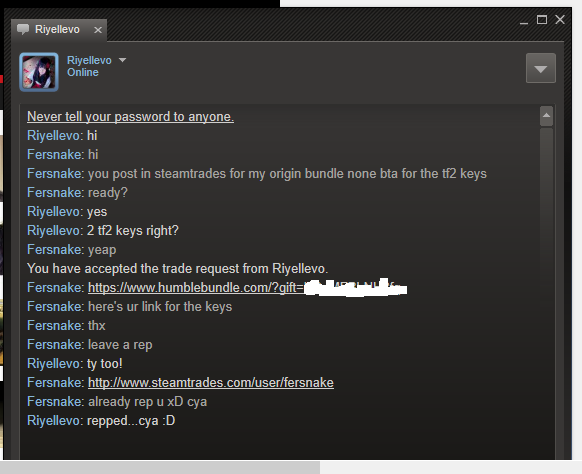The width and height of the screenshot is (582, 474).
Task: Close the Riyellevo chat tab
Action: (98, 30)
